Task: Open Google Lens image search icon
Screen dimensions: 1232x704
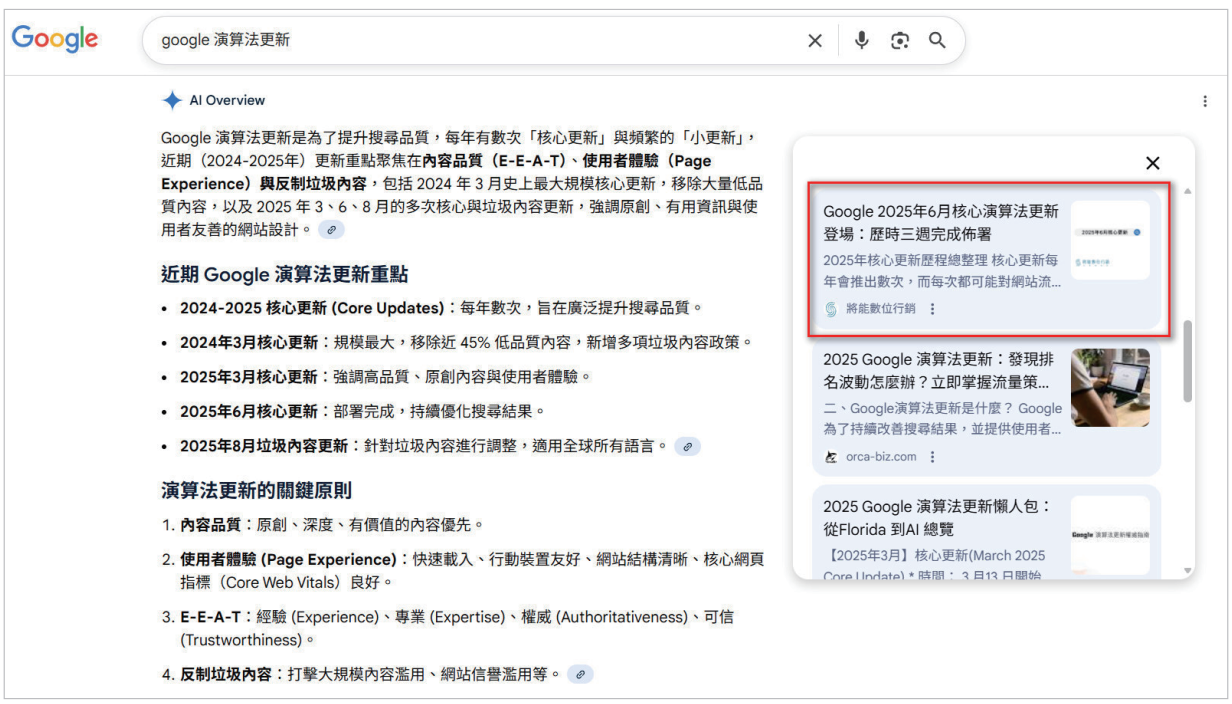Action: tap(900, 40)
